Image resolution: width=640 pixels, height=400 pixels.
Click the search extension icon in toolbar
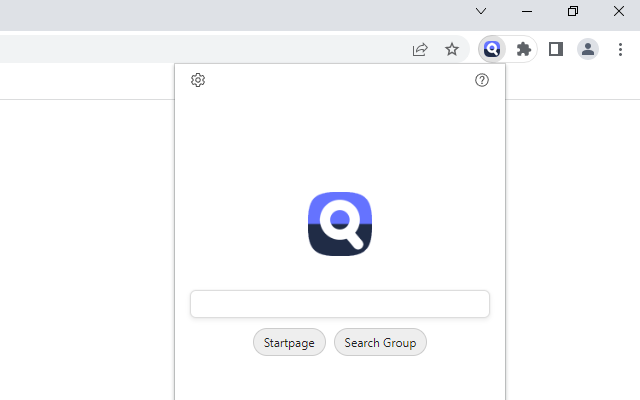pyautogui.click(x=492, y=49)
